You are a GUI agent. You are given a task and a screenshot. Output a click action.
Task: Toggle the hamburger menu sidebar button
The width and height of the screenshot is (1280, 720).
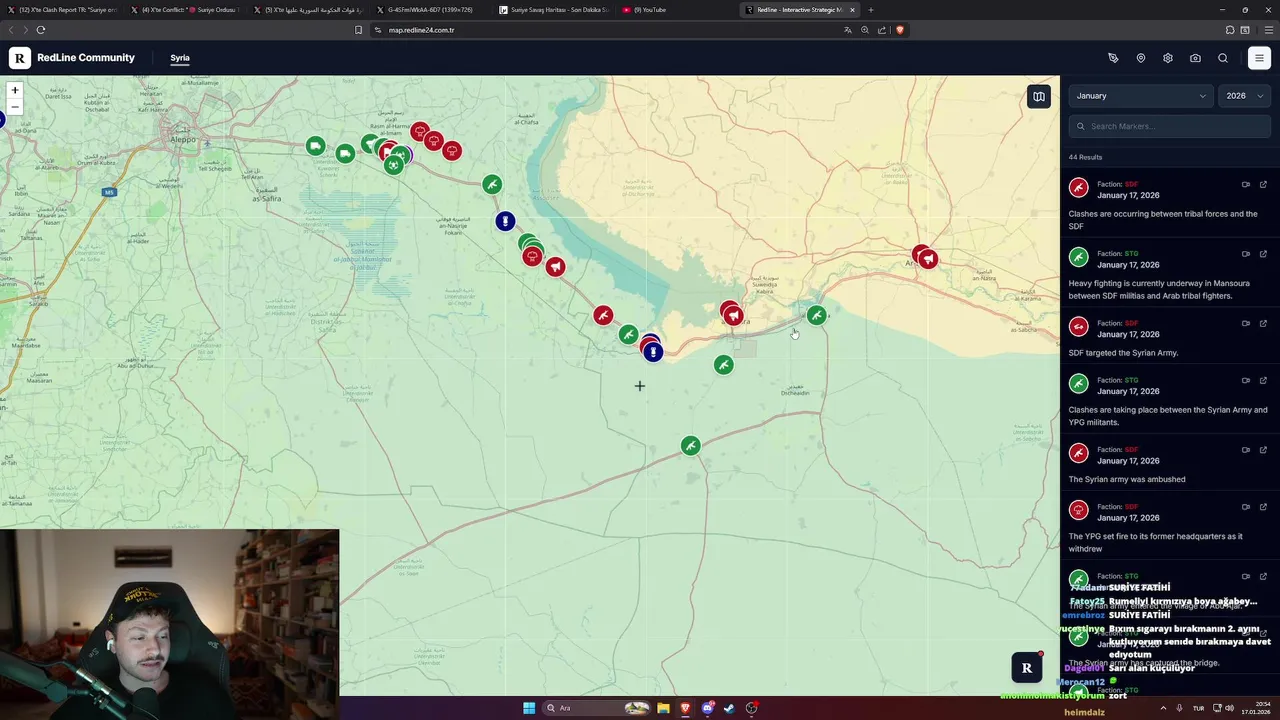1259,58
